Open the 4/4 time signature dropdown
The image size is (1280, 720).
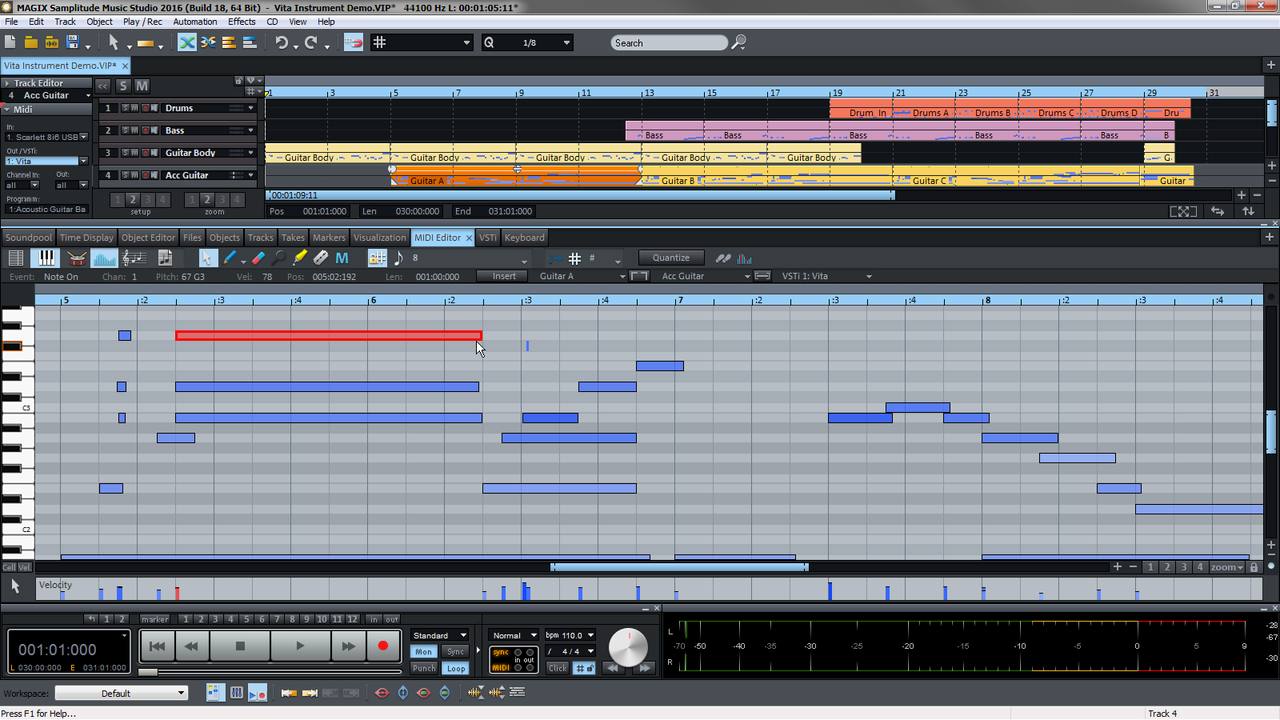click(570, 651)
